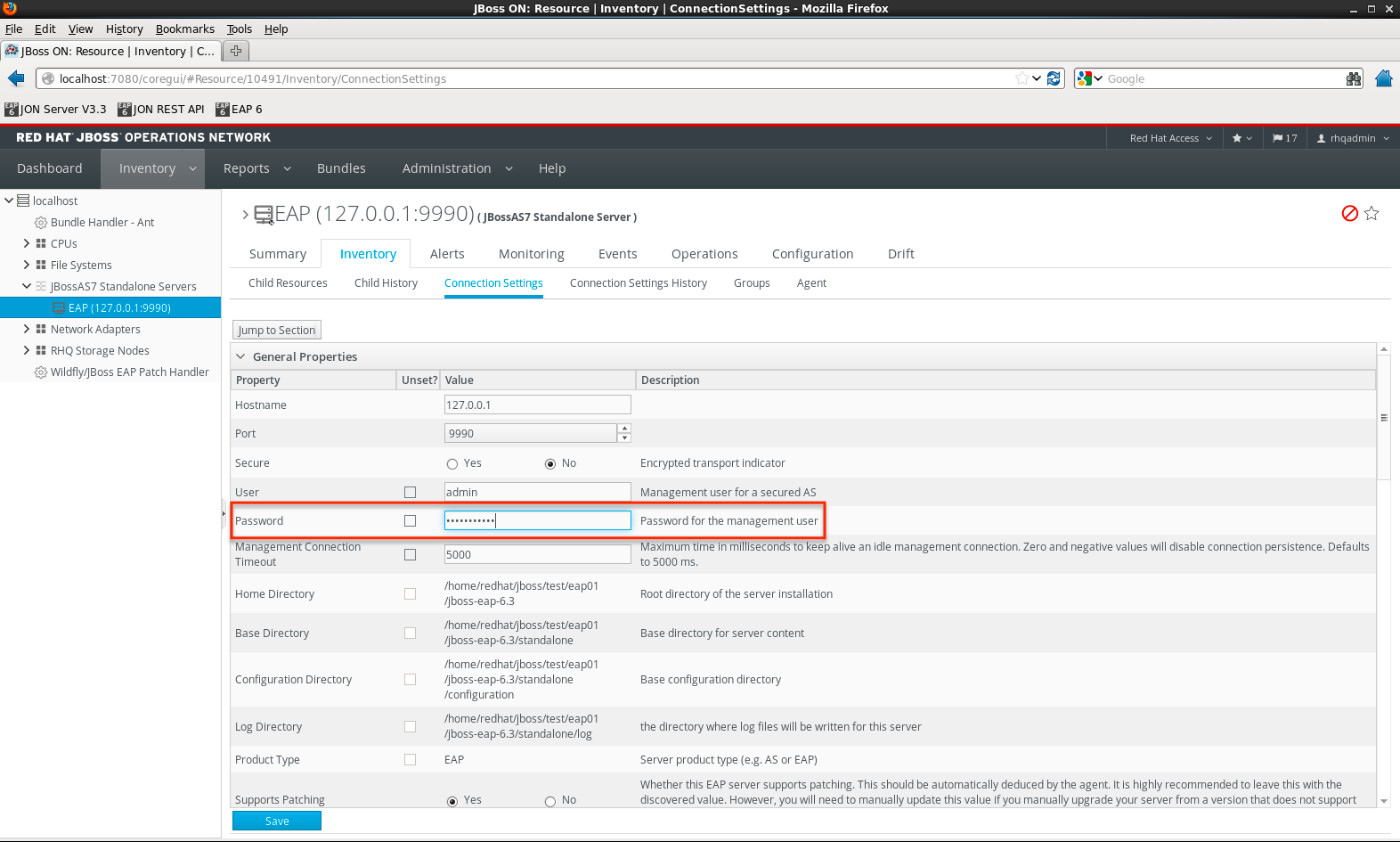Open the EAP 6 bookmark
Image resolution: width=1400 pixels, height=842 pixels.
click(x=239, y=110)
